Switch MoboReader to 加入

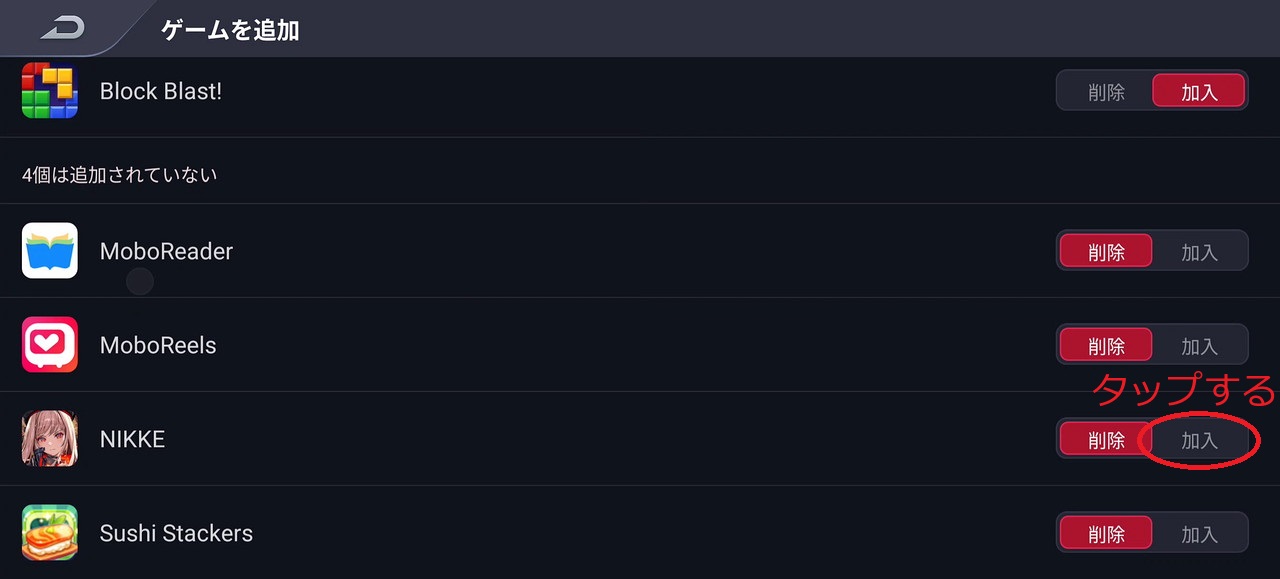click(x=1199, y=252)
